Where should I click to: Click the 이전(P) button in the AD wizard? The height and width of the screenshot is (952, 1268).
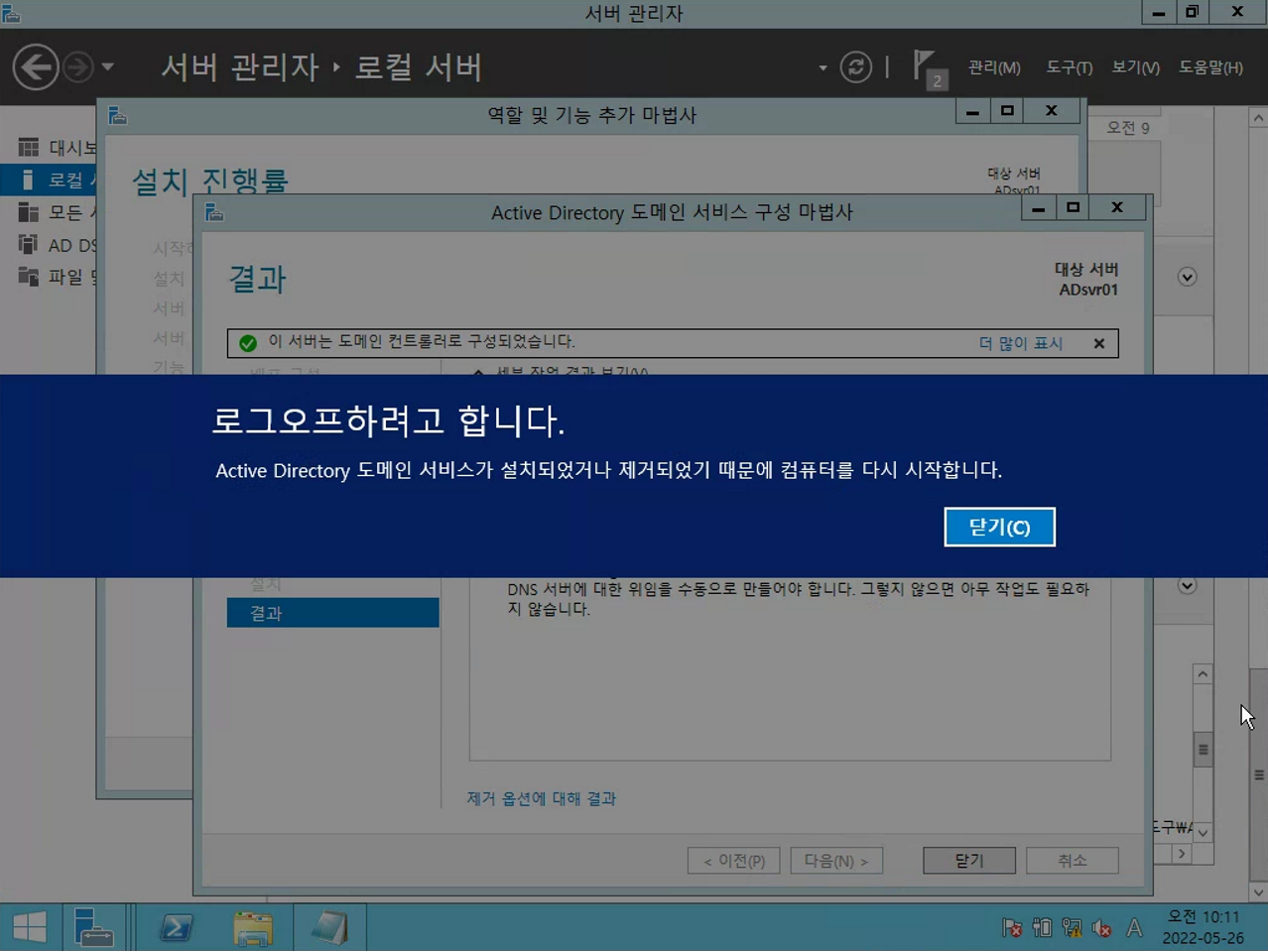tap(734, 861)
